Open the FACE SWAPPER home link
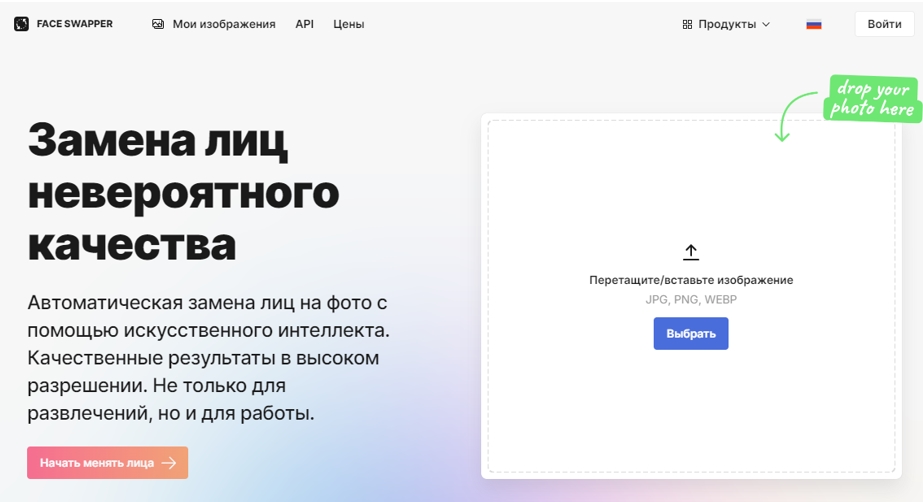The width and height of the screenshot is (923, 502). tap(63, 24)
